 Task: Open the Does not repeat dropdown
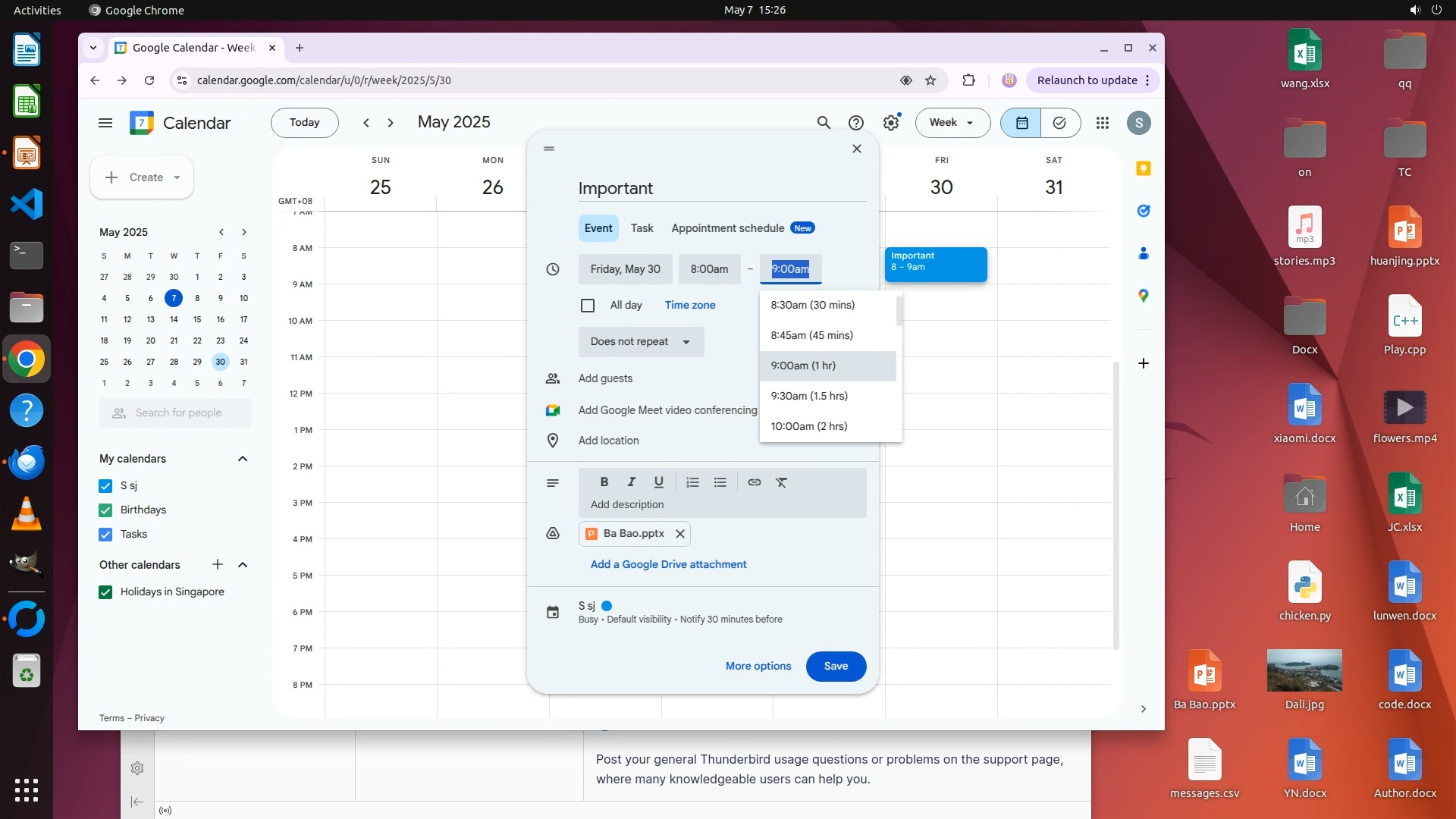641,342
